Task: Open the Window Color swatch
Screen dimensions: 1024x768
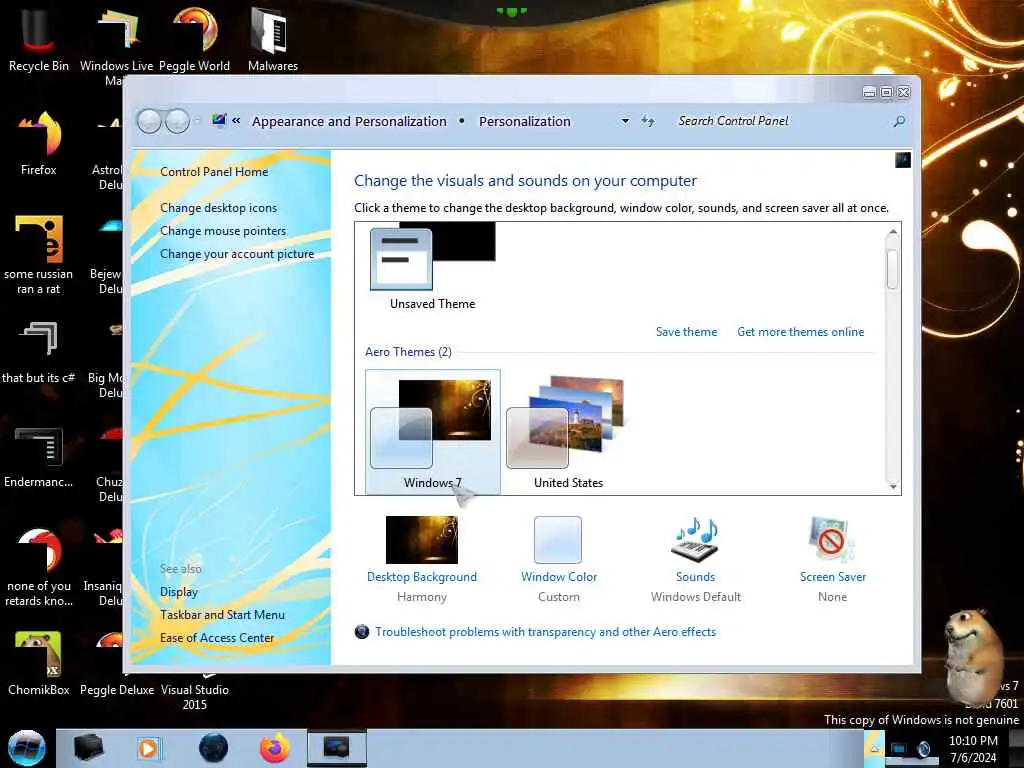Action: coord(558,539)
